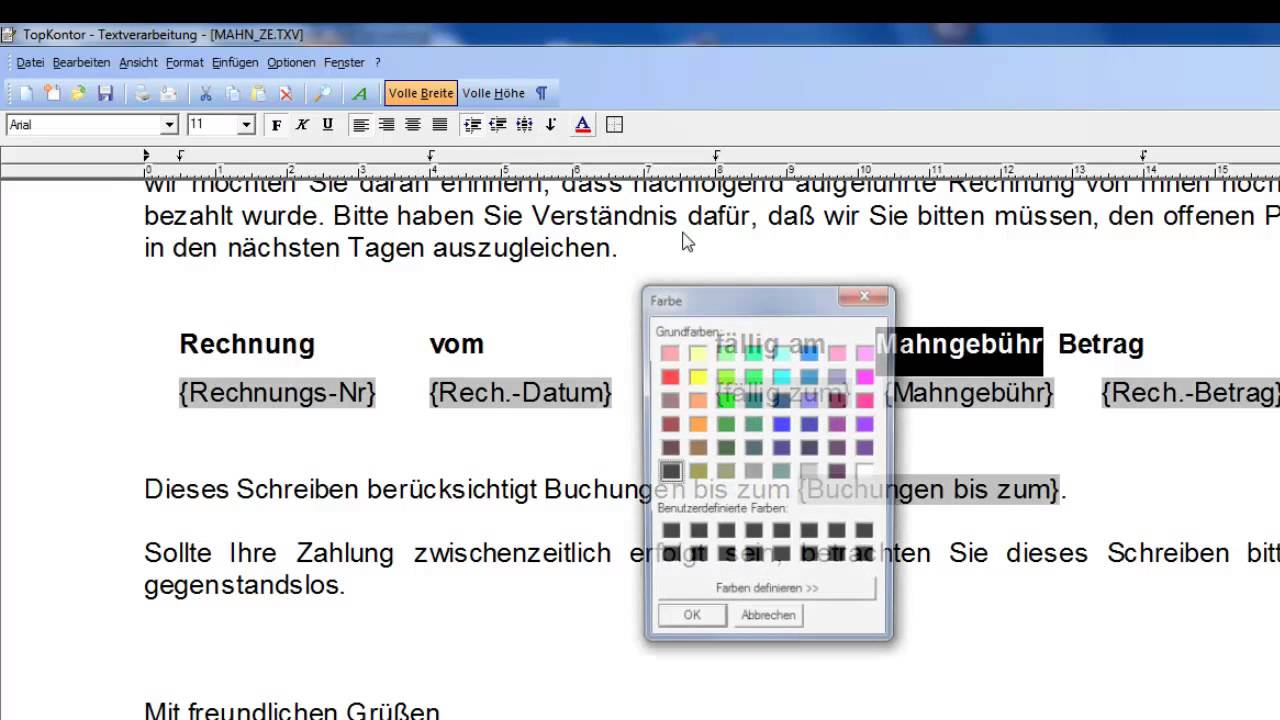Open search with the magnifier icon
This screenshot has height=720, width=1280.
[x=322, y=93]
